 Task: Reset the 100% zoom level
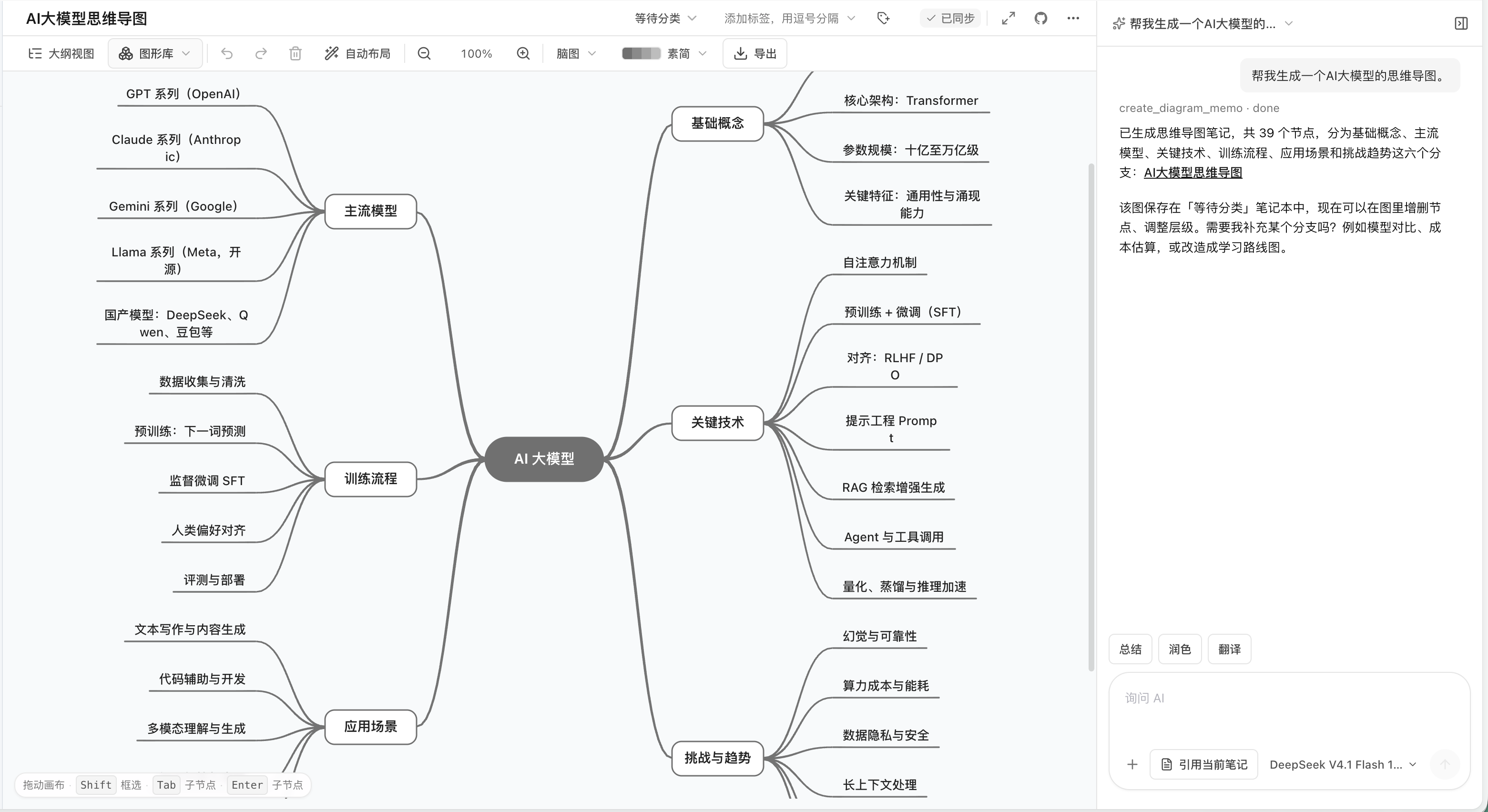pyautogui.click(x=476, y=54)
